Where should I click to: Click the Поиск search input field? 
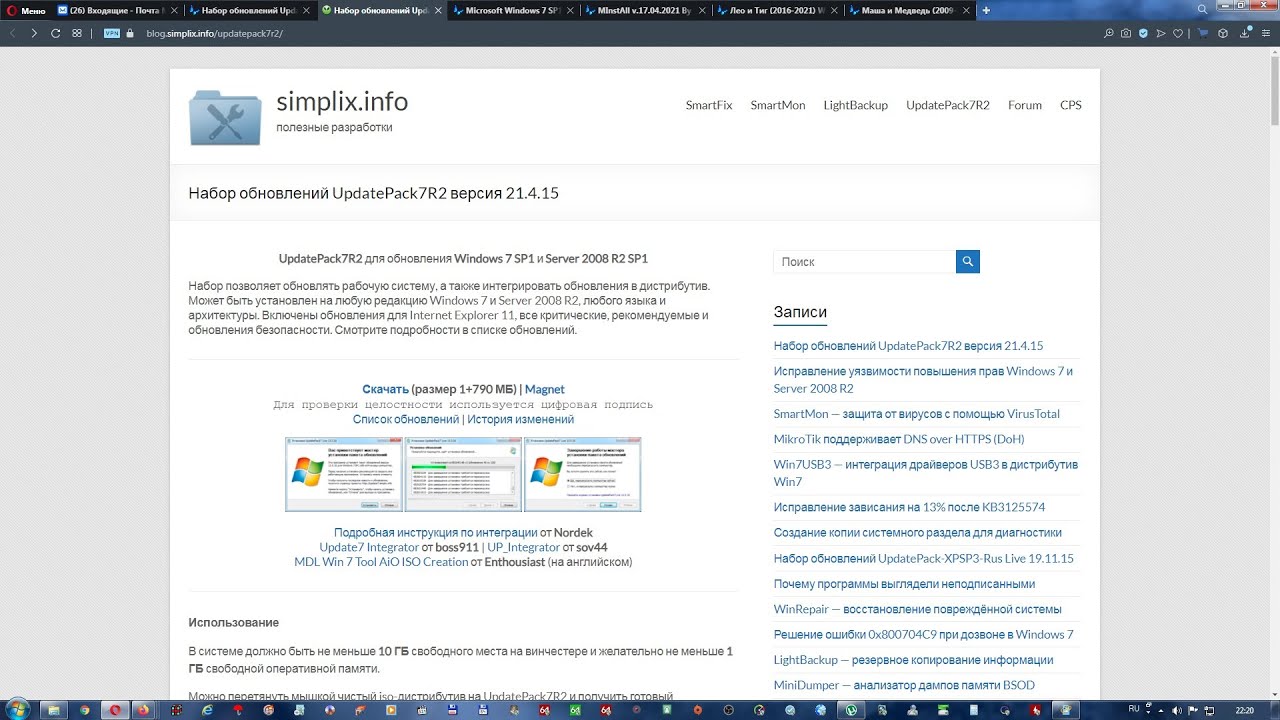864,261
